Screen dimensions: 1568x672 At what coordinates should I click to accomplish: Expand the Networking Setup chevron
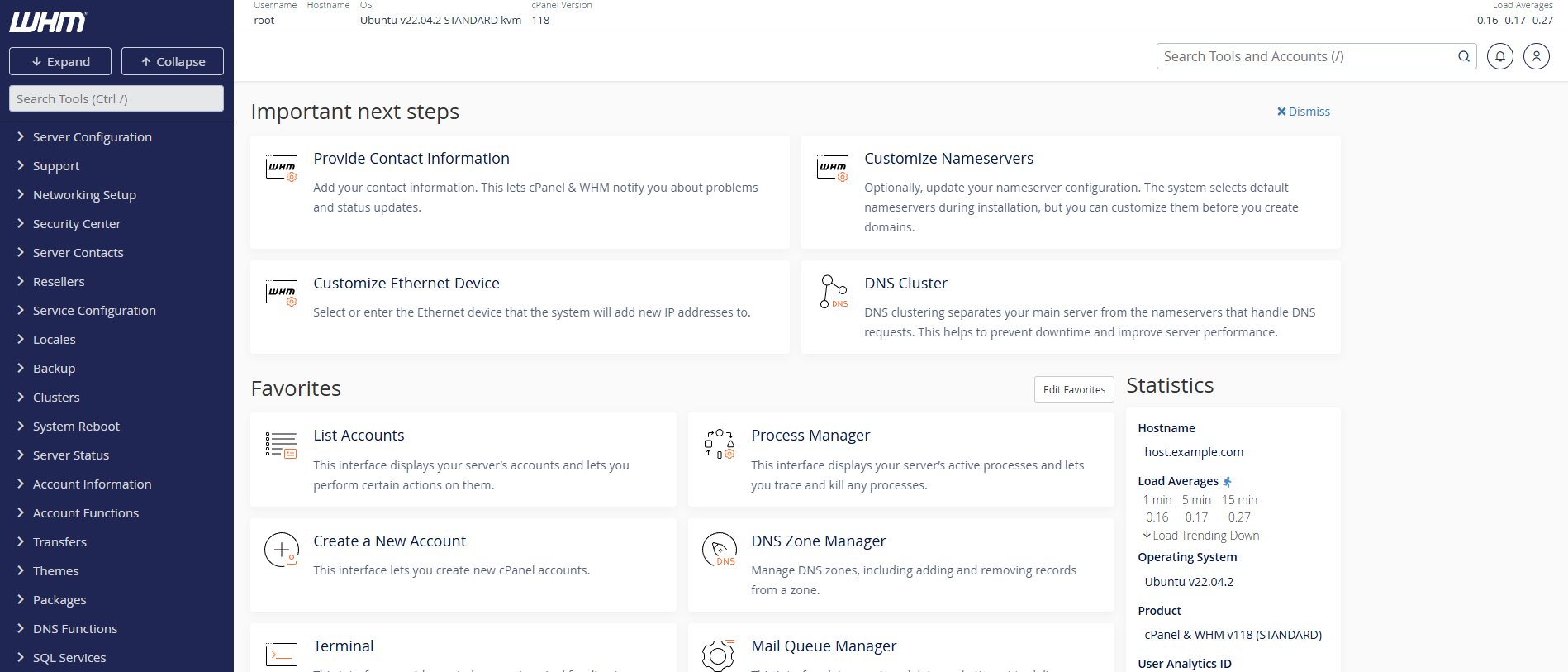21,194
